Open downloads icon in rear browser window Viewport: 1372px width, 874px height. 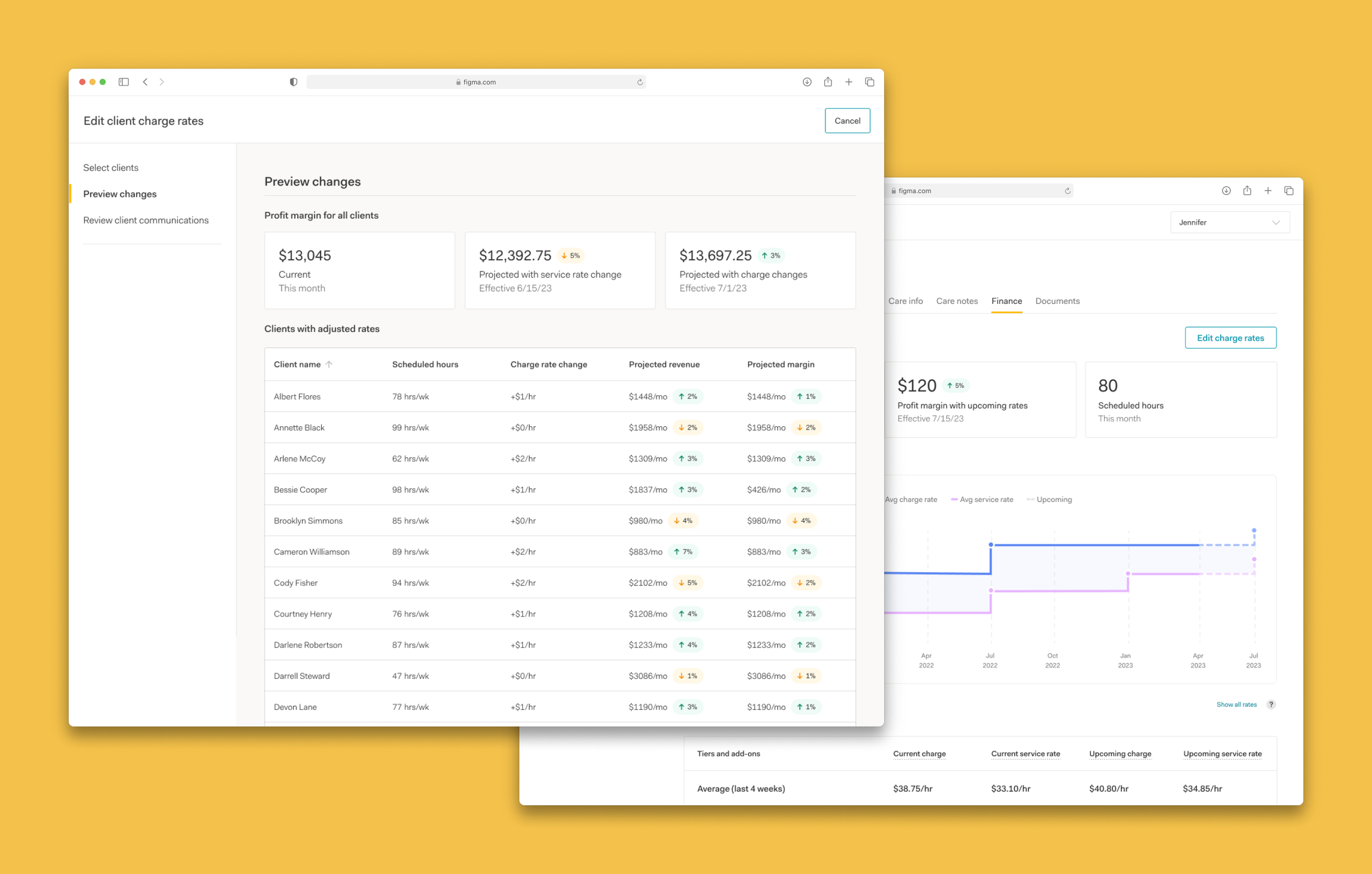1226,191
